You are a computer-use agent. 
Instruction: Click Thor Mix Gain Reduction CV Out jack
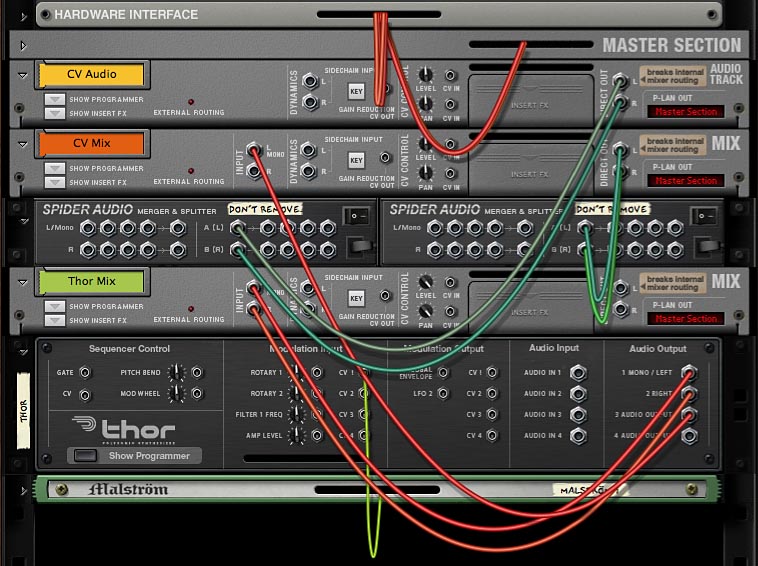(385, 295)
